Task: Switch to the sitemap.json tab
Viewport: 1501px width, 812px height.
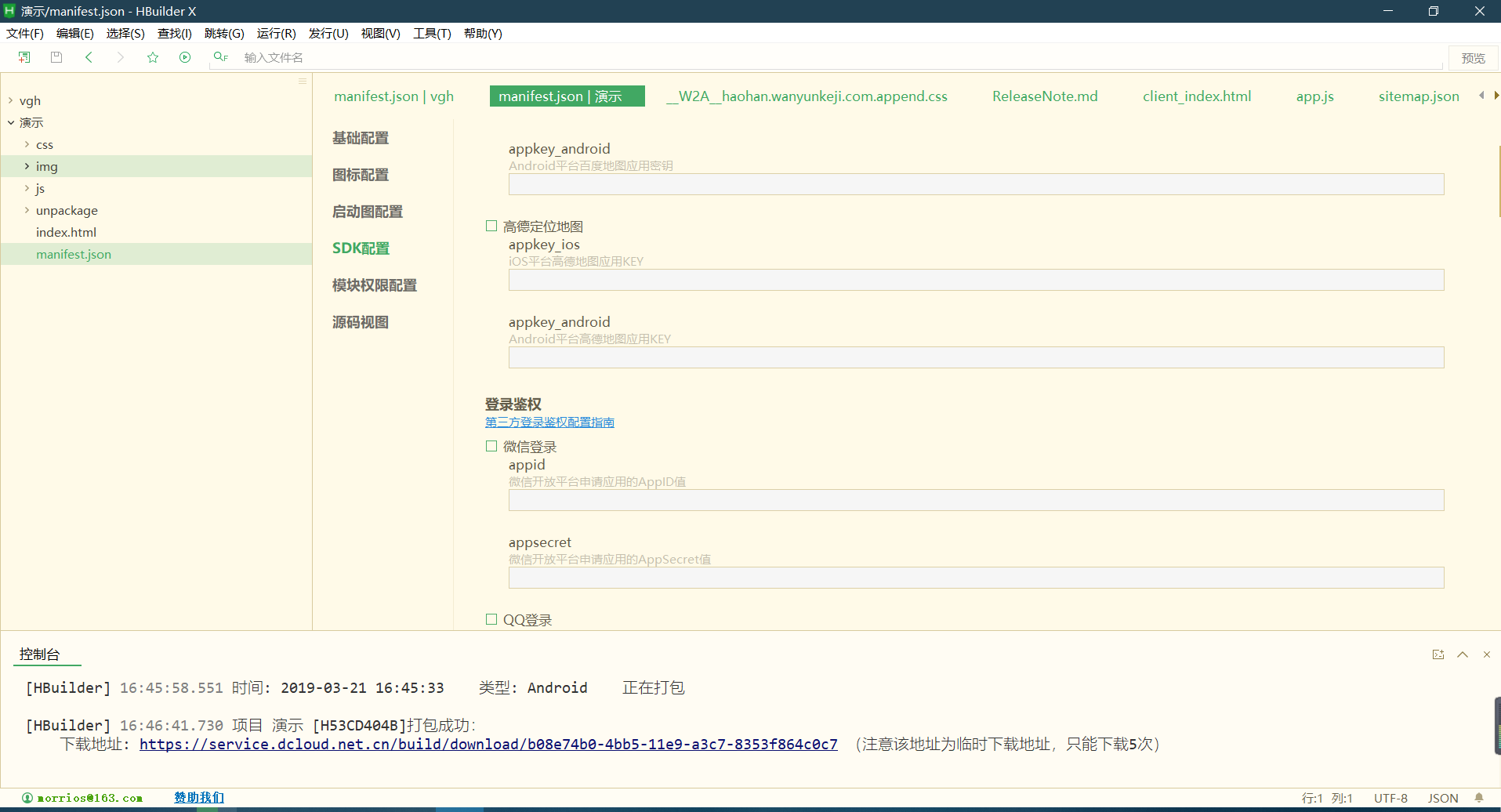Action: tap(1419, 96)
